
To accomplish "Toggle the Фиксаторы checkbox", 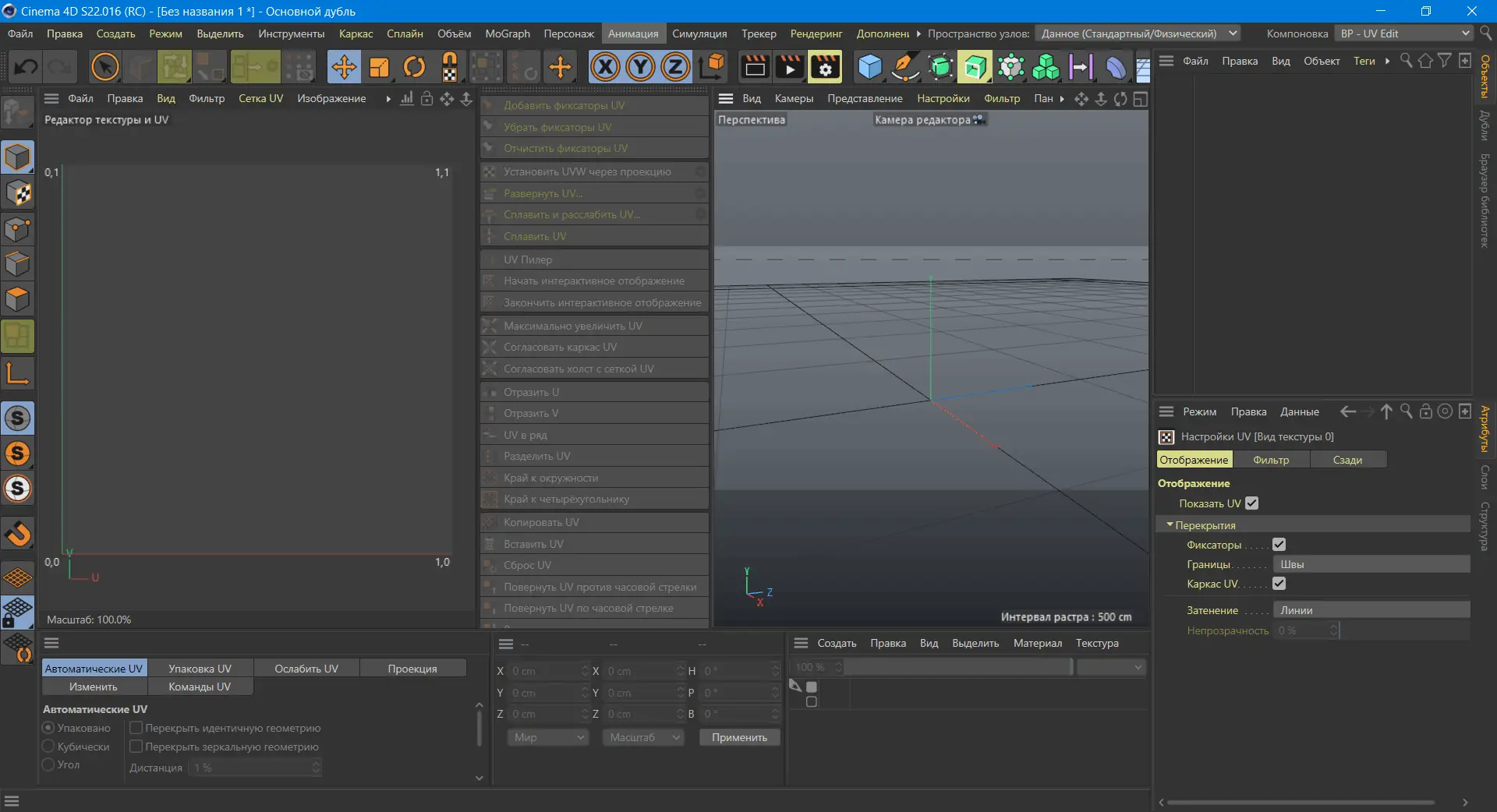I will 1278,545.
